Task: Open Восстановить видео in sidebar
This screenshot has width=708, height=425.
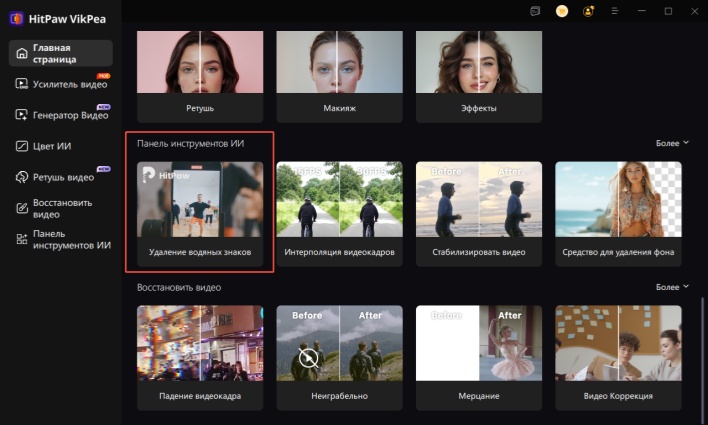Action: pyautogui.click(x=61, y=208)
